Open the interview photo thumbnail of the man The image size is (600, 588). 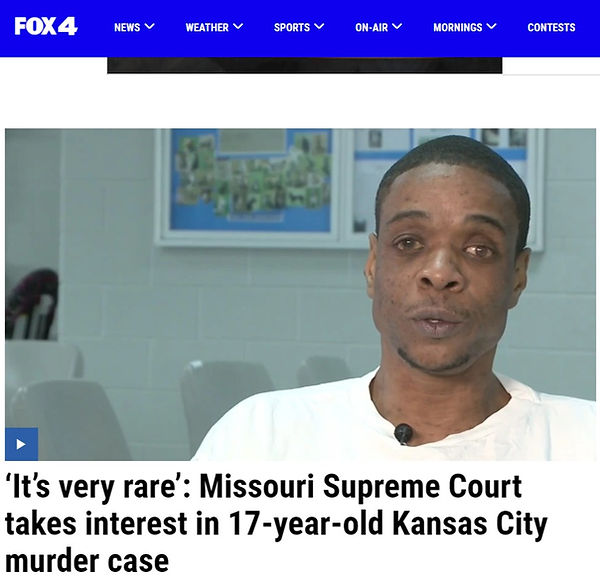[x=300, y=295]
